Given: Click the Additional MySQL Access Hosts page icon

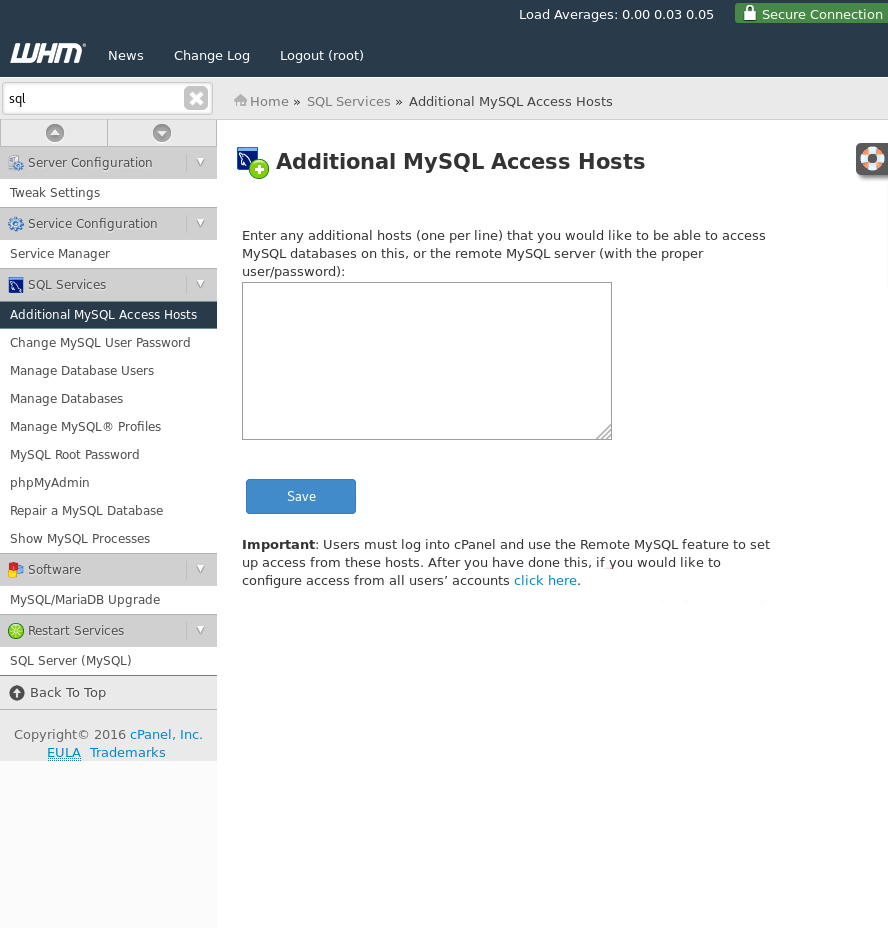Looking at the screenshot, I should pos(253,162).
